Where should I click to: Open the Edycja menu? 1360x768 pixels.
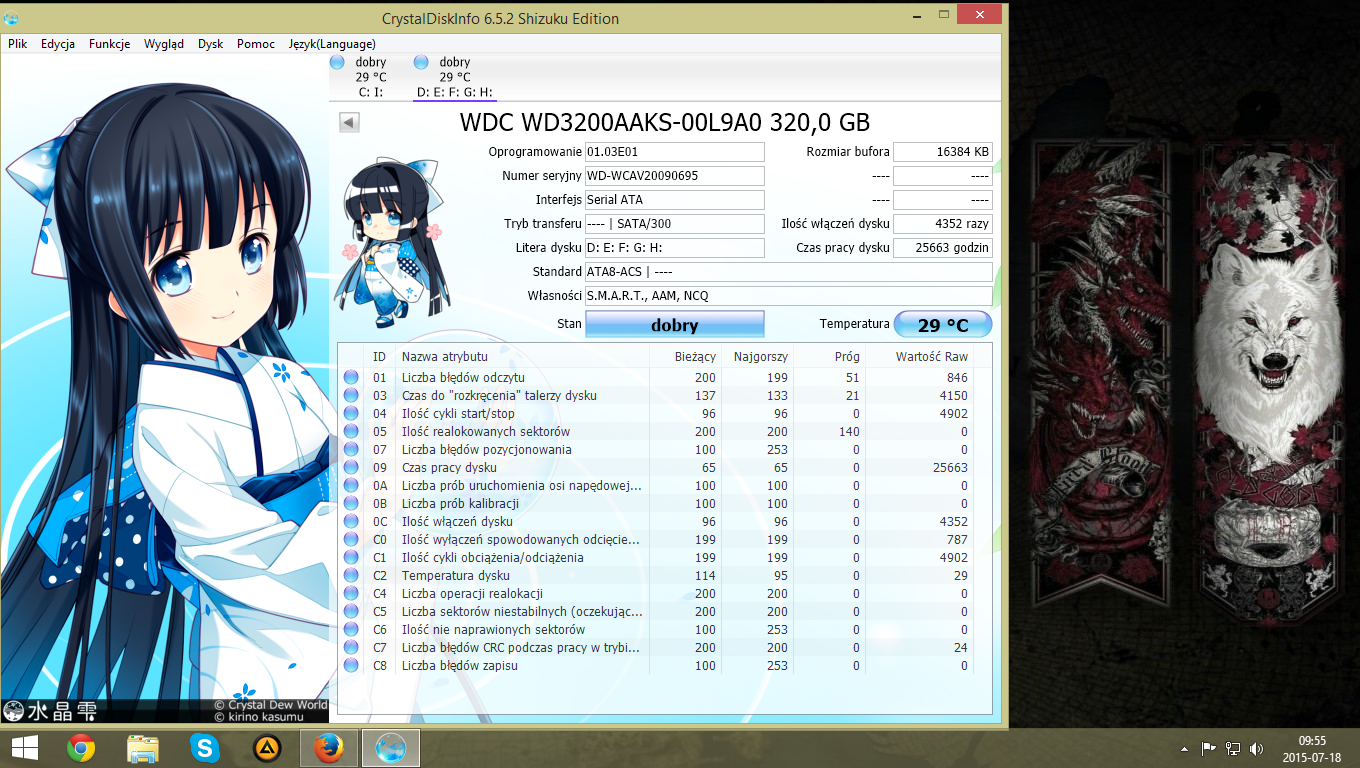click(x=58, y=44)
